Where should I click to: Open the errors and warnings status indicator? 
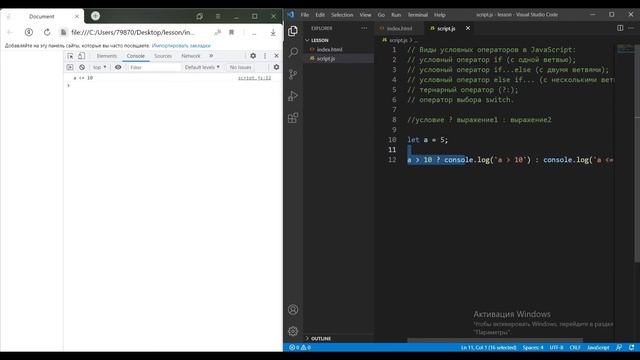[x=300, y=347]
